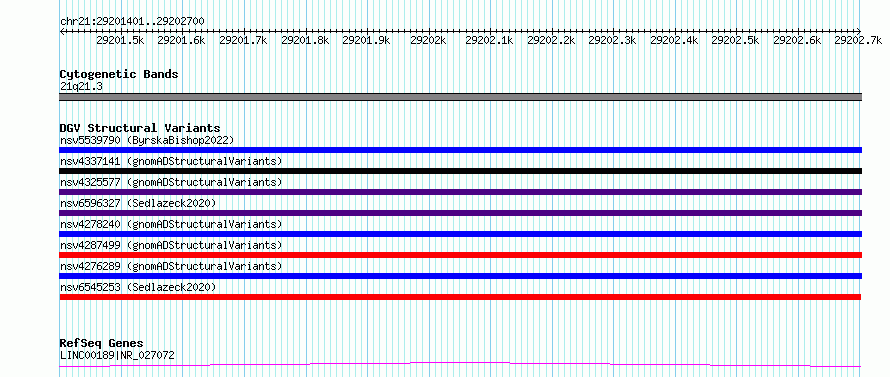
Task: Click the 29202k ruler tick label
Action: (428, 40)
